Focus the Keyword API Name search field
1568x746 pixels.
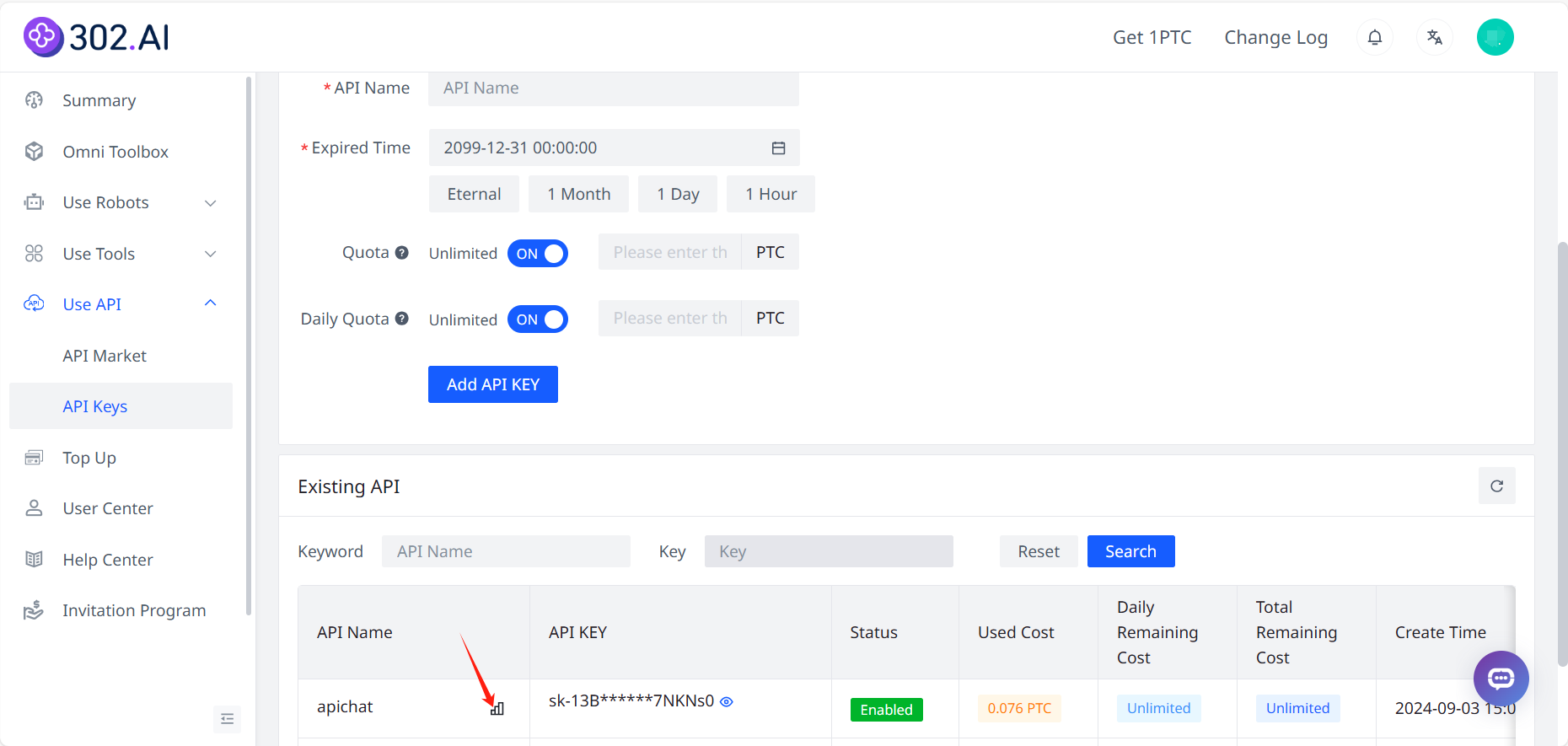[506, 551]
